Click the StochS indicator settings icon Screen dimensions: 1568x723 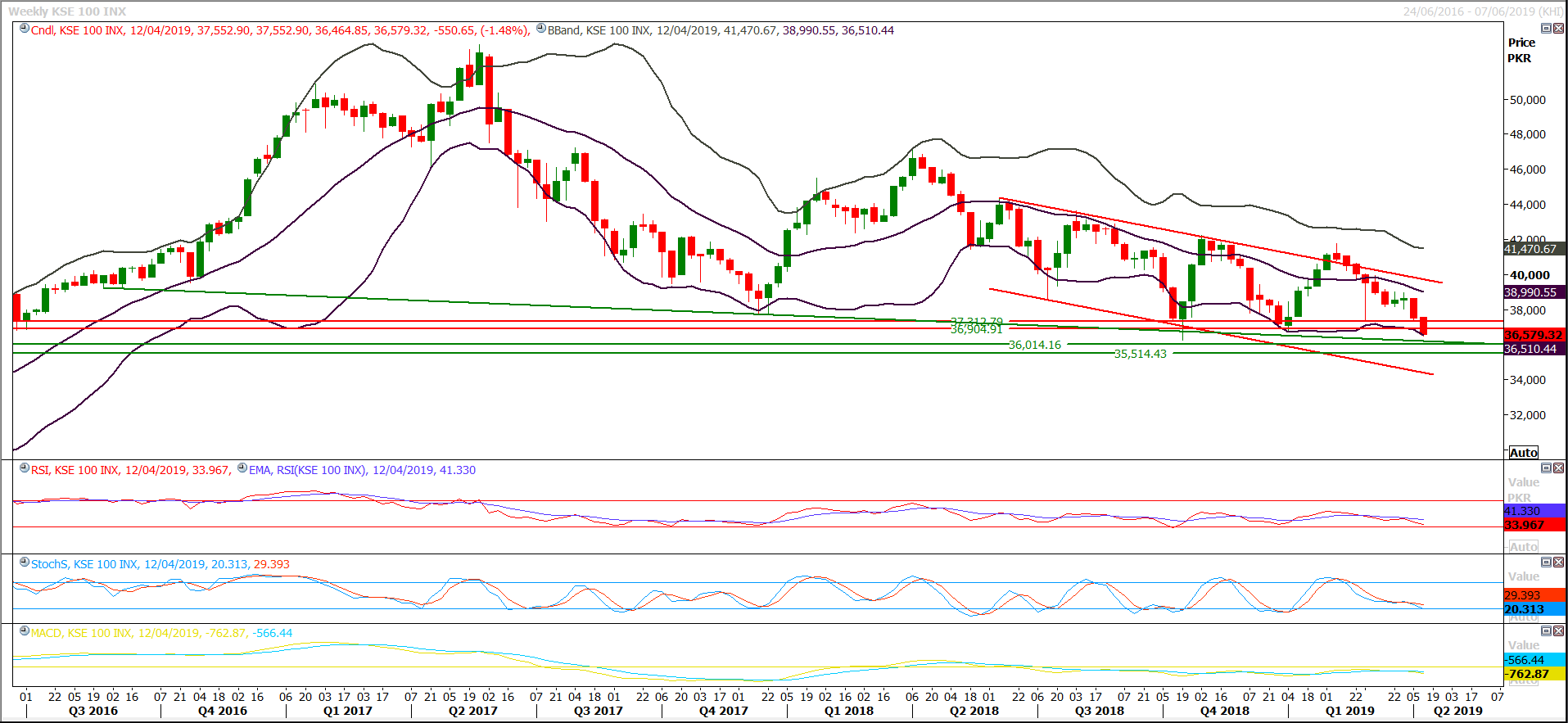click(x=25, y=563)
